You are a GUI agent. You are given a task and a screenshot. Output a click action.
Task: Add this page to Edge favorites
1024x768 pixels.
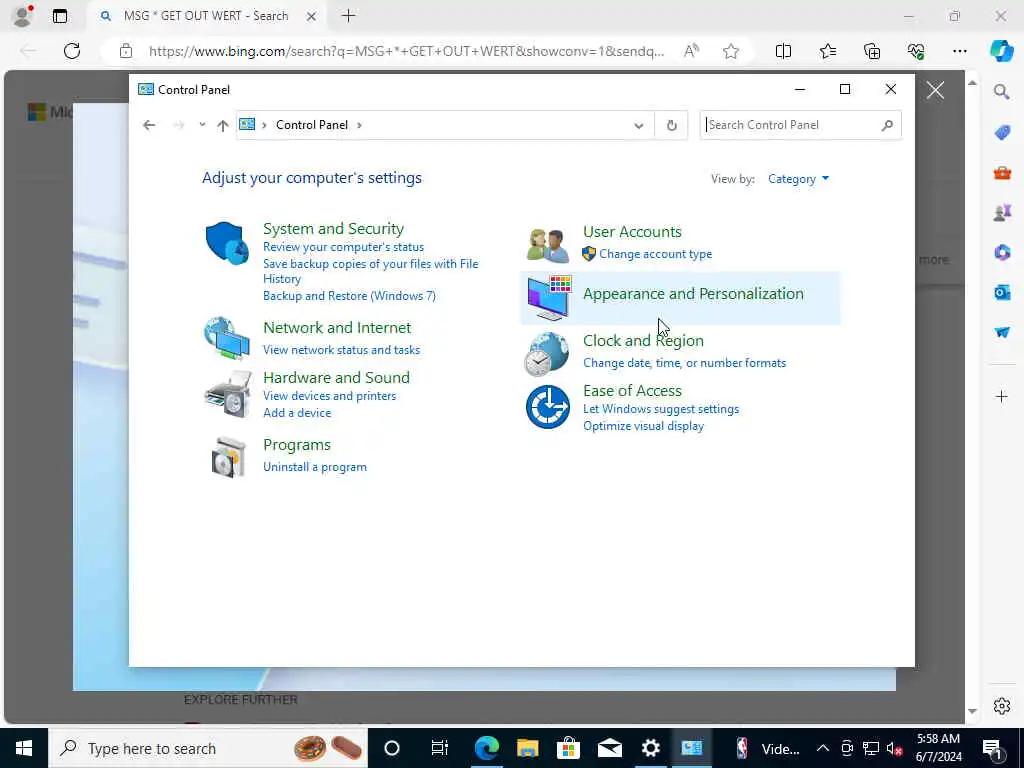pos(731,51)
